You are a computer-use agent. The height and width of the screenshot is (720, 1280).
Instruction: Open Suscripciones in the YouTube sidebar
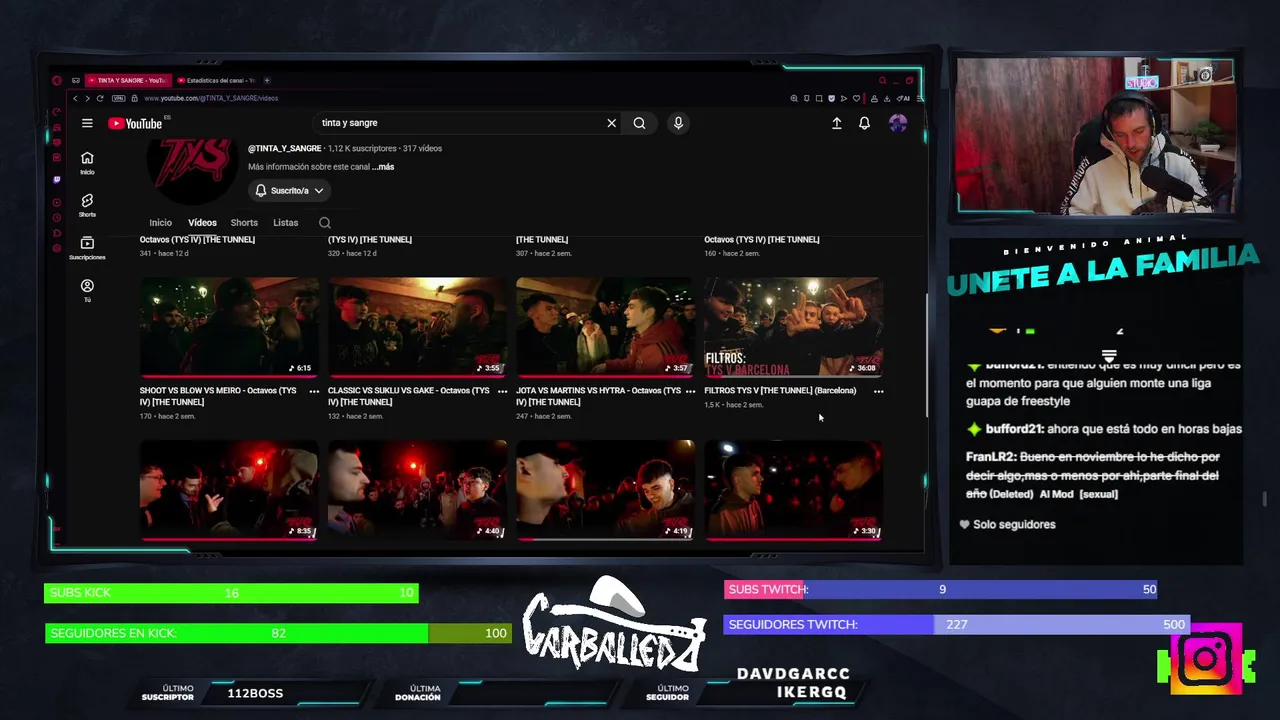87,248
